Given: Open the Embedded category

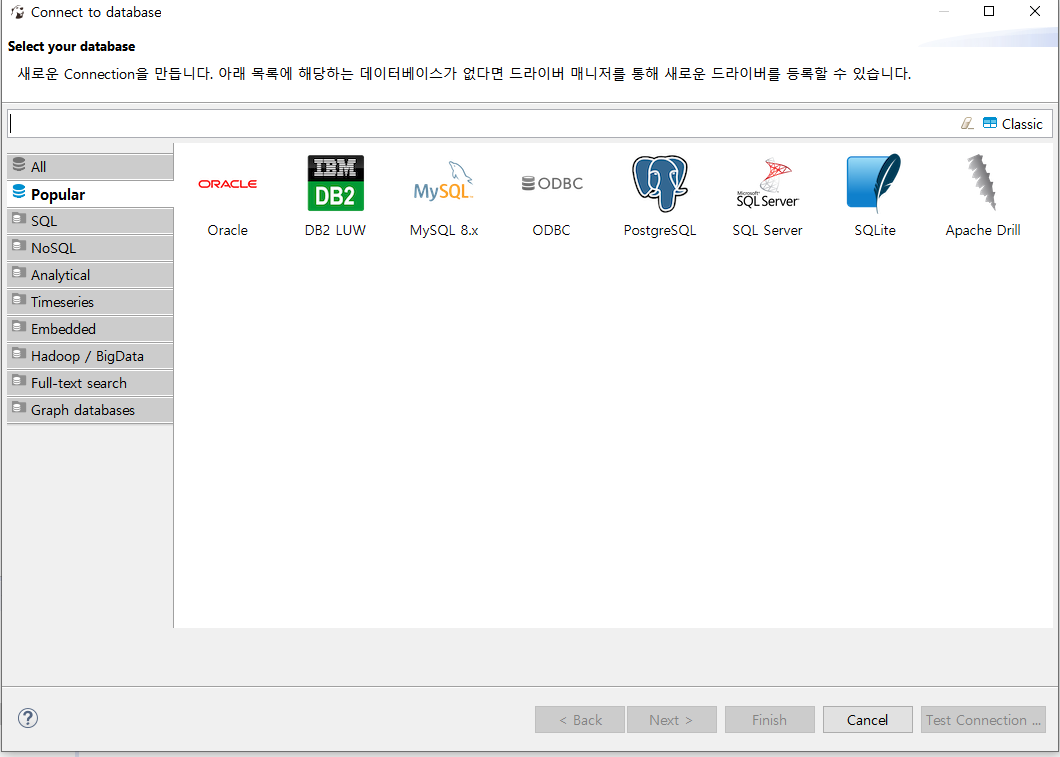Looking at the screenshot, I should coord(91,329).
